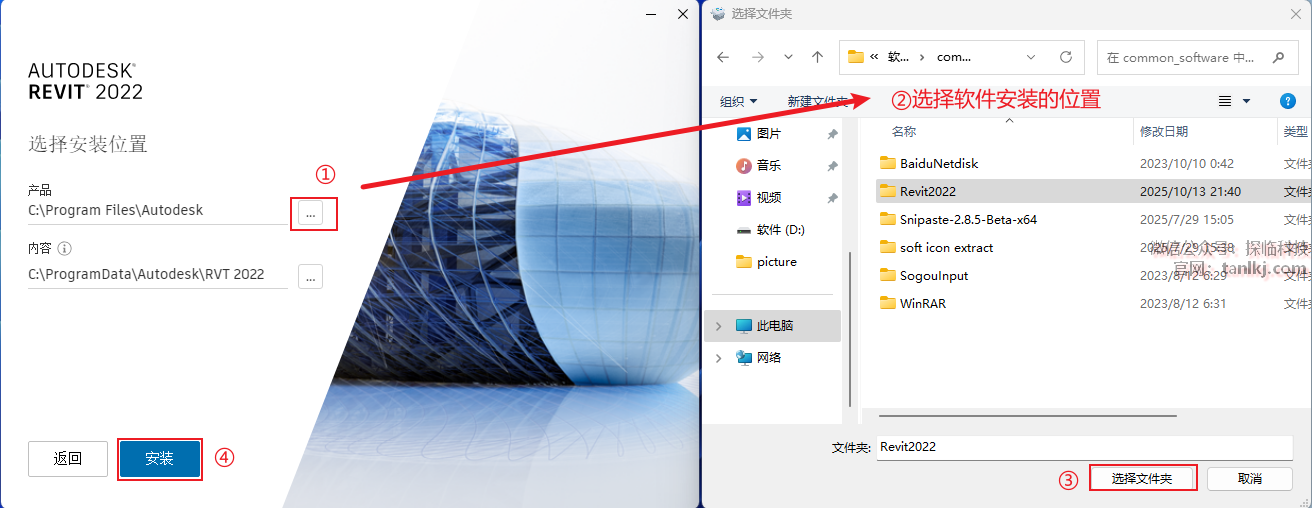Click the comm... breadcrumb segment
Image resolution: width=1312 pixels, height=508 pixels.
point(954,57)
